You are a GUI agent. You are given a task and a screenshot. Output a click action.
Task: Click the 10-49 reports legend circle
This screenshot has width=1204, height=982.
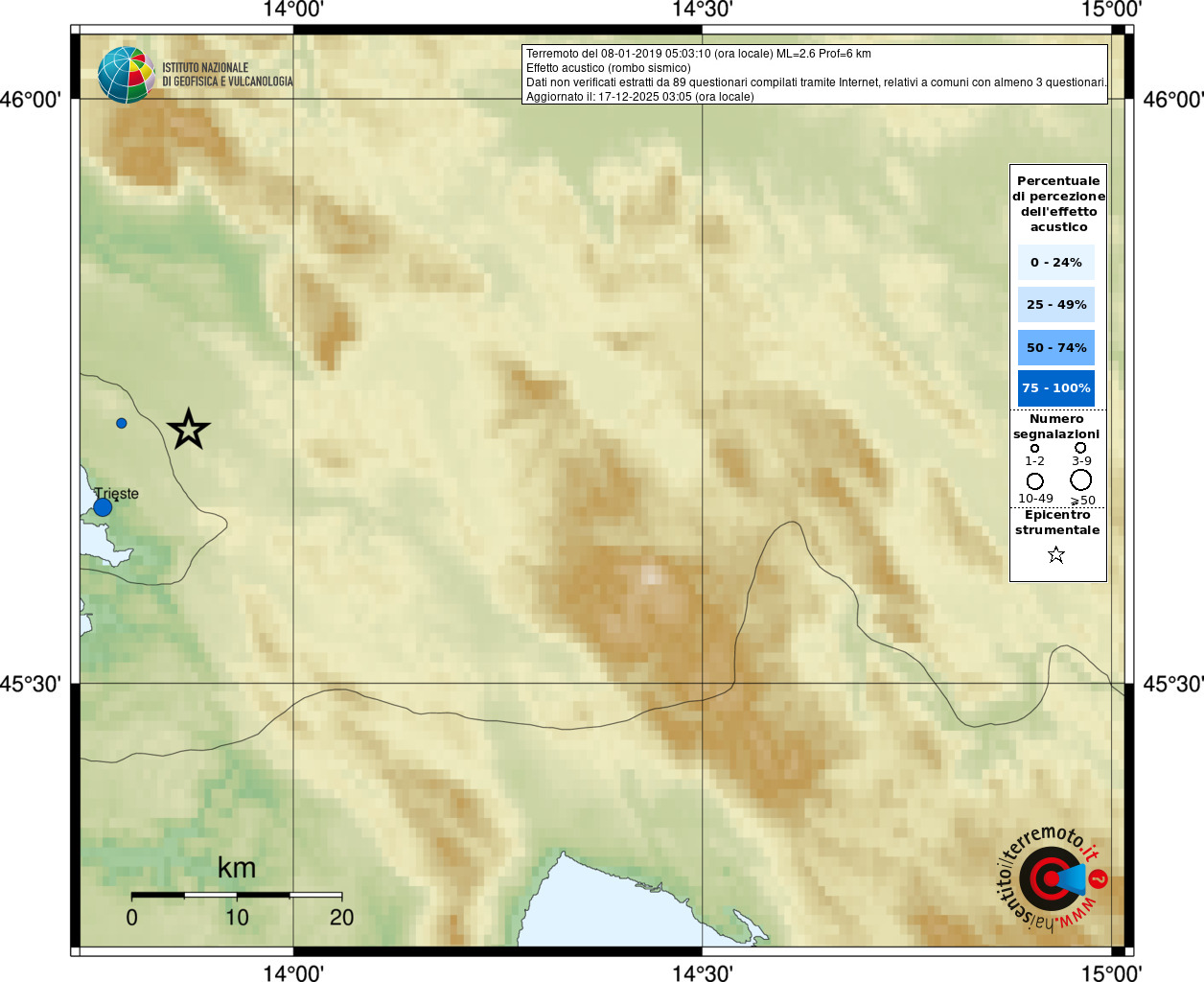pos(1035,480)
